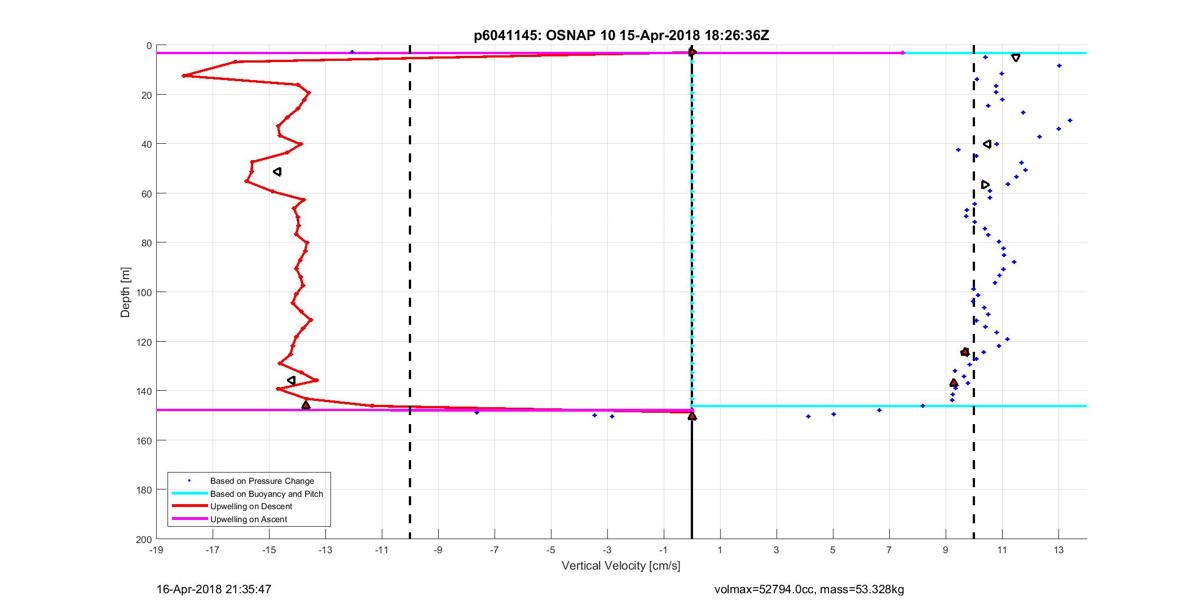Click the magenta line swatch in legend

point(187,520)
